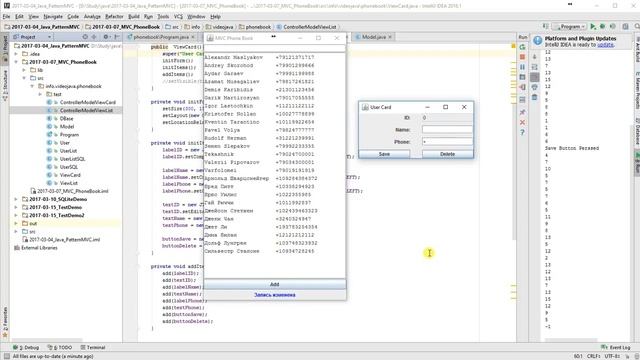640x360 pixels.
Task: Open the Program run configuration dropdown
Action: click(569, 27)
